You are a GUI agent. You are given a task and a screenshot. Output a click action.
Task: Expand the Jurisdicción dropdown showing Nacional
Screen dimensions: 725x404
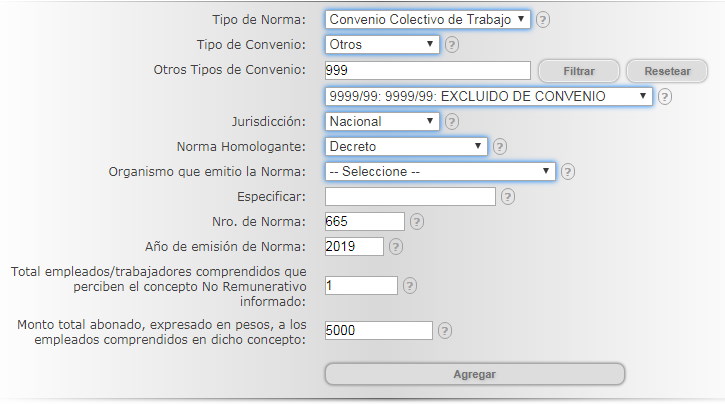coord(383,121)
